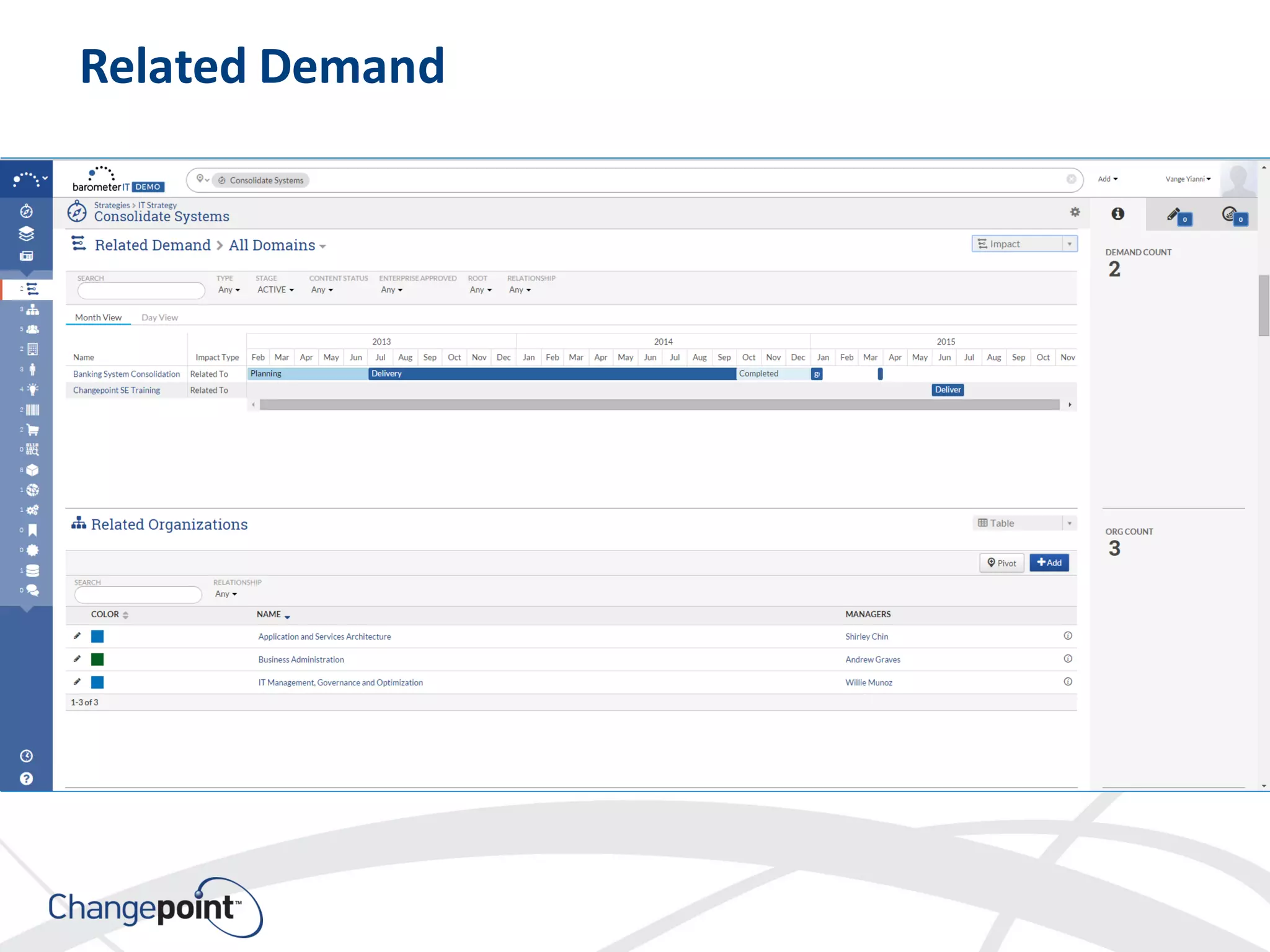Click info icon on Business Administration row

pyautogui.click(x=1067, y=659)
